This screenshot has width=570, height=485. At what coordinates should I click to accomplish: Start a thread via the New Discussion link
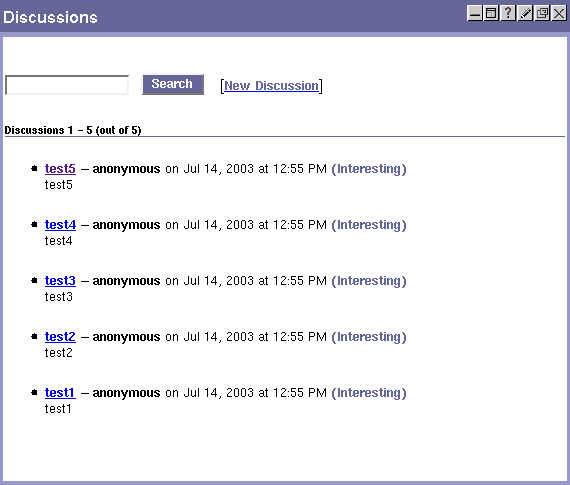coord(272,86)
